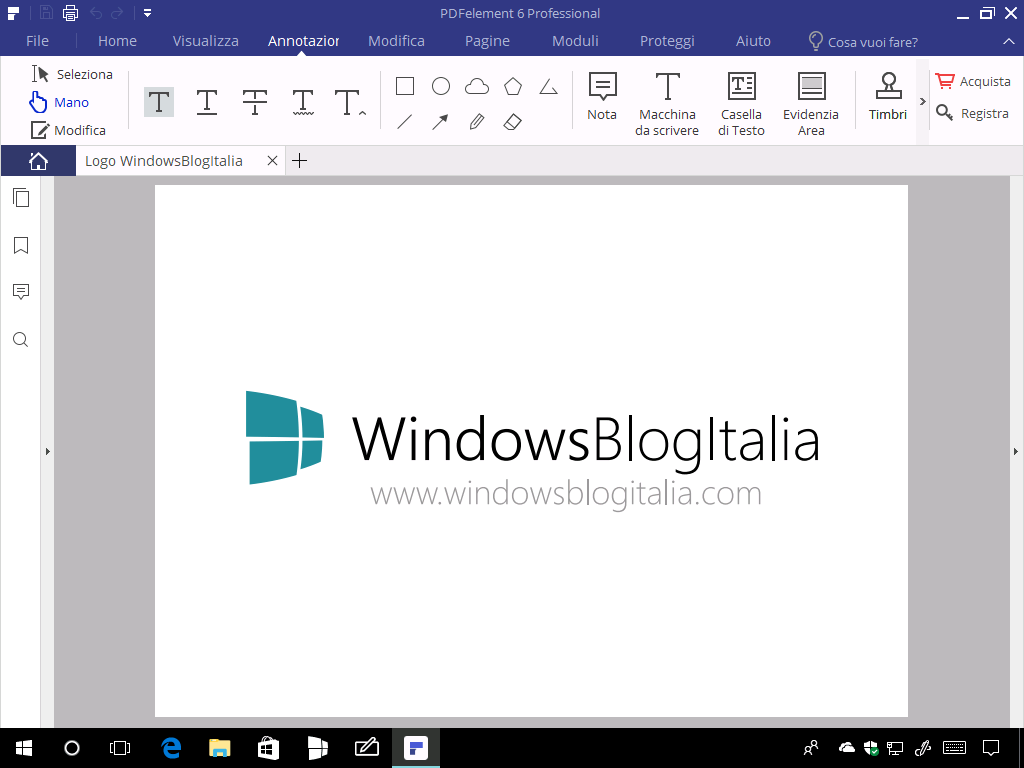Image resolution: width=1024 pixels, height=768 pixels.
Task: Choose the Oval shape tool
Action: (x=441, y=86)
